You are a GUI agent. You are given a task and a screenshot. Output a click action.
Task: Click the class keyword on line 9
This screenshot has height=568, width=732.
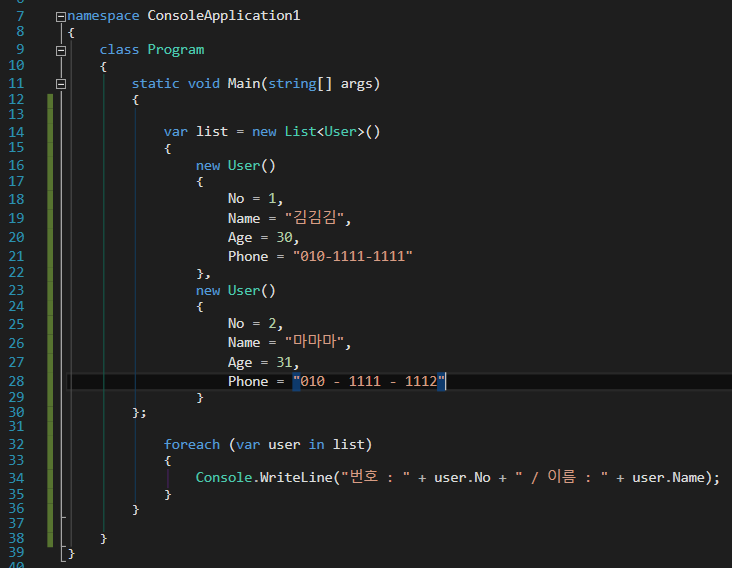coord(119,50)
